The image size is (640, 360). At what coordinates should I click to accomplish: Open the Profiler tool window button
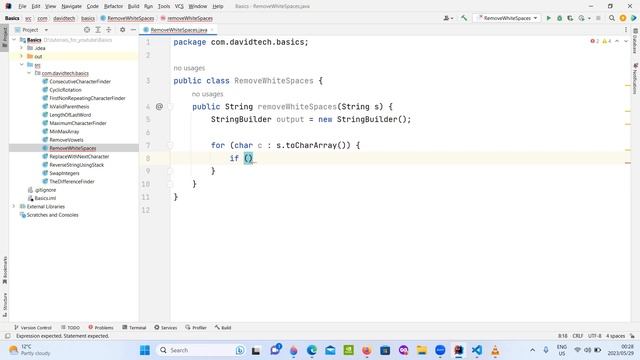196,327
